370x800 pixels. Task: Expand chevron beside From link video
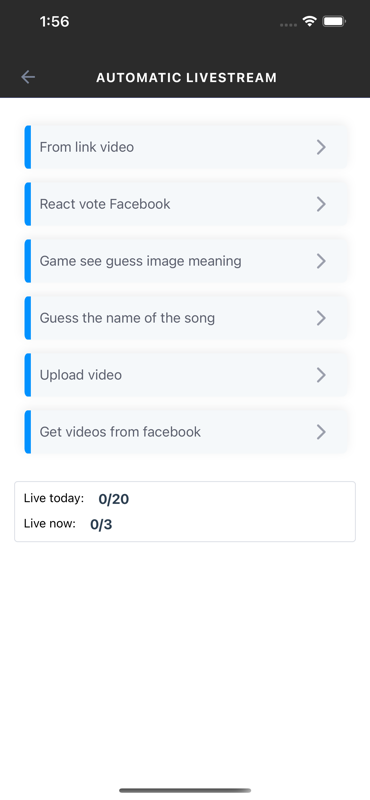point(321,147)
